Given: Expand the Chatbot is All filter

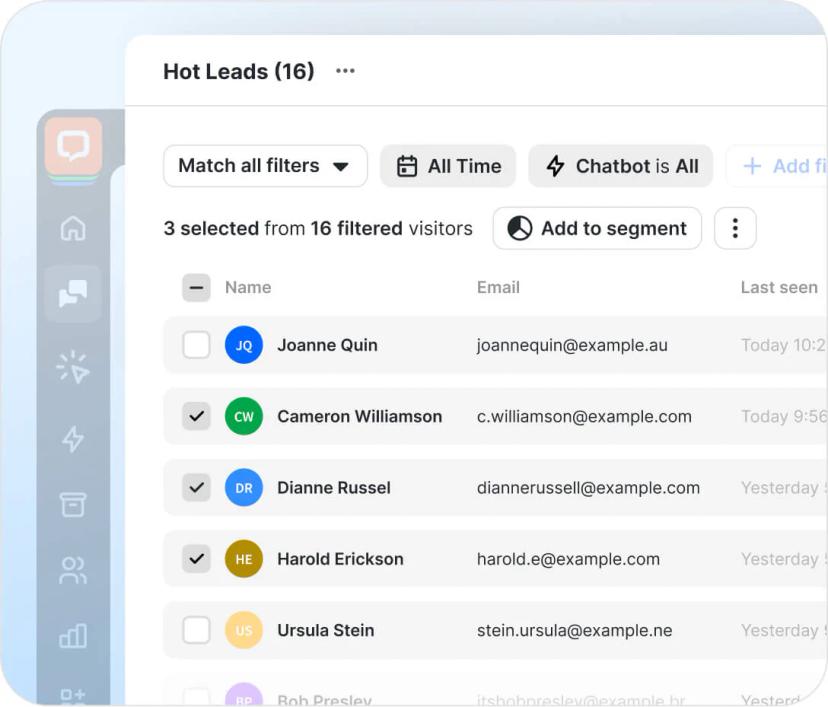Looking at the screenshot, I should pos(620,166).
